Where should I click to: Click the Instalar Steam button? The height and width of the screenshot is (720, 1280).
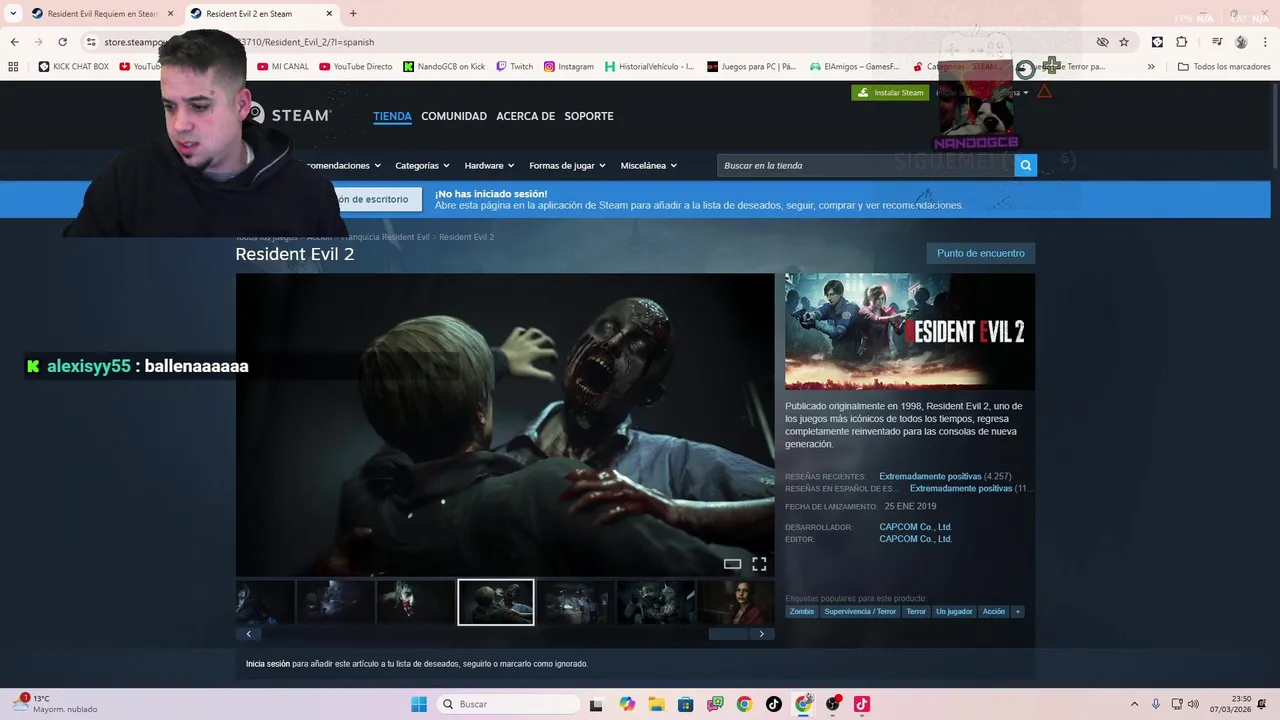pyautogui.click(x=890, y=93)
